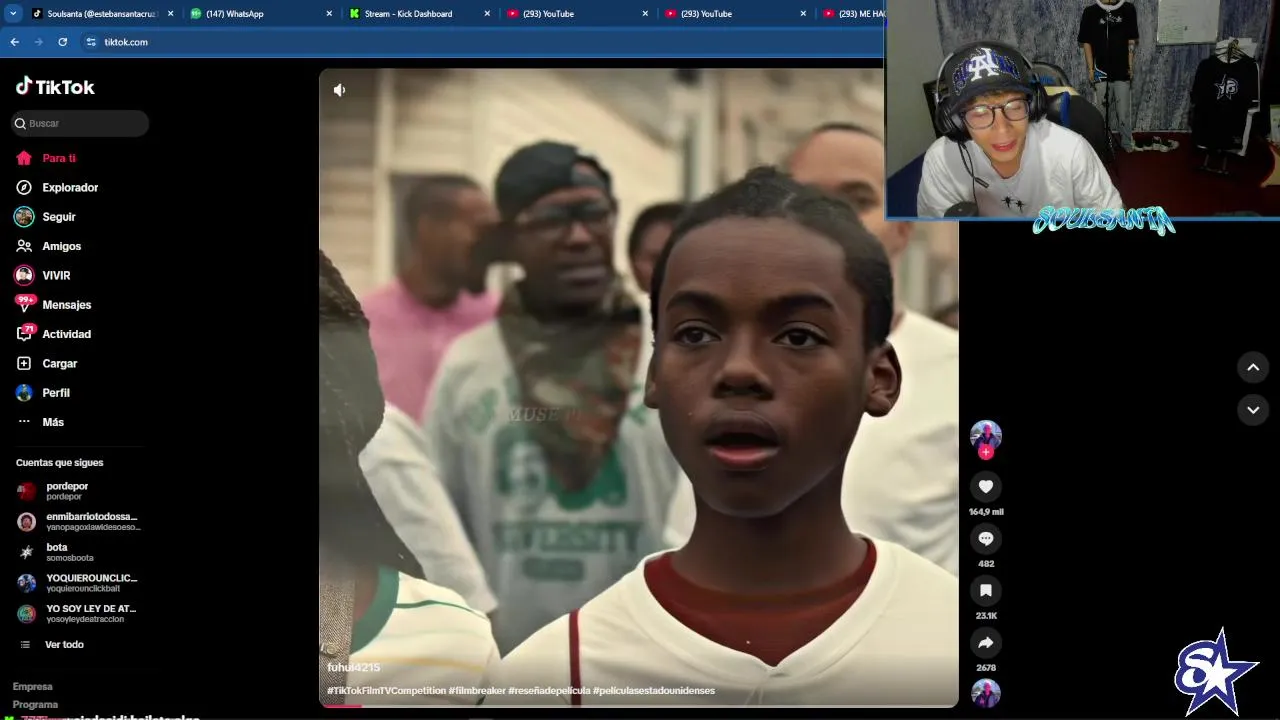Open the #peliculasestadounidenses hashtag
Viewport: 1280px width, 720px height.
click(653, 691)
